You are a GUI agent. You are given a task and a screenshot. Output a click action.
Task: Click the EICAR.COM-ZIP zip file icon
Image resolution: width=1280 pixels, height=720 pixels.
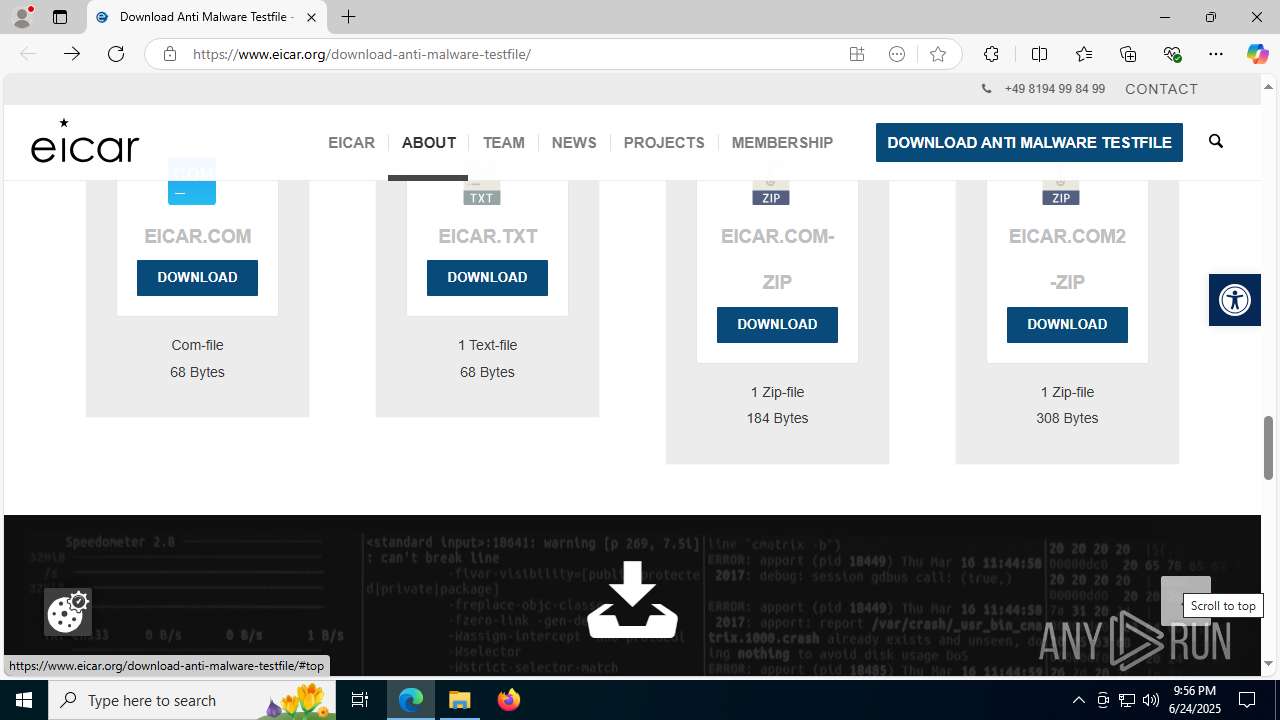770,192
